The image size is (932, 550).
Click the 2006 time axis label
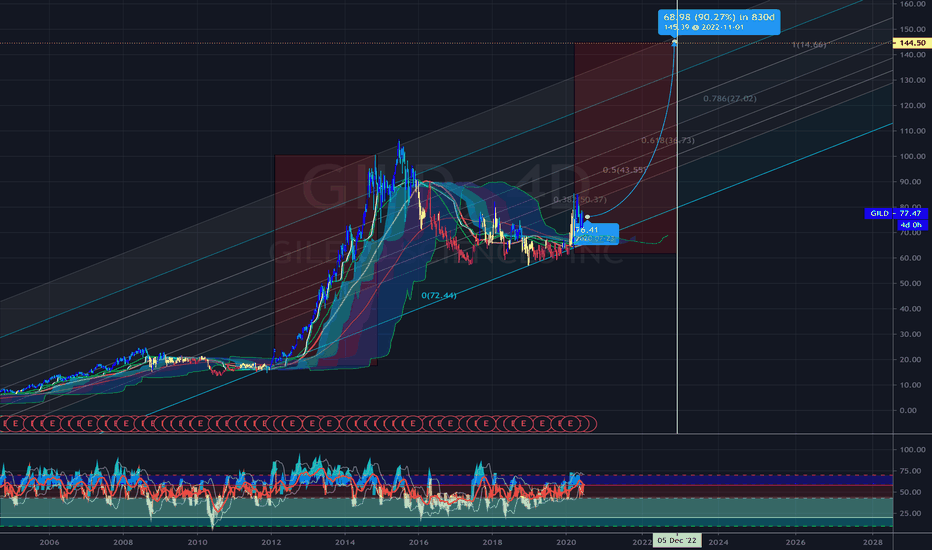49,542
